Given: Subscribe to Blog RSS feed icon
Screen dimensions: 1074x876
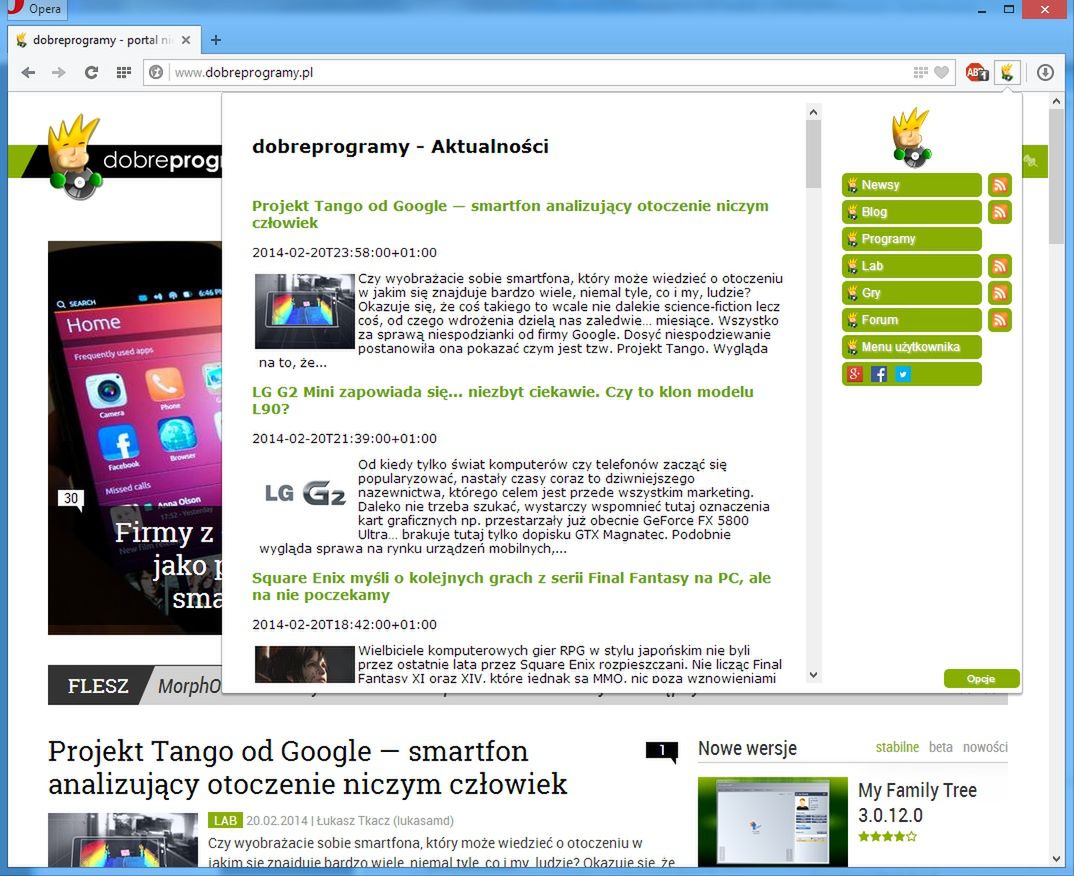Looking at the screenshot, I should tap(1000, 212).
